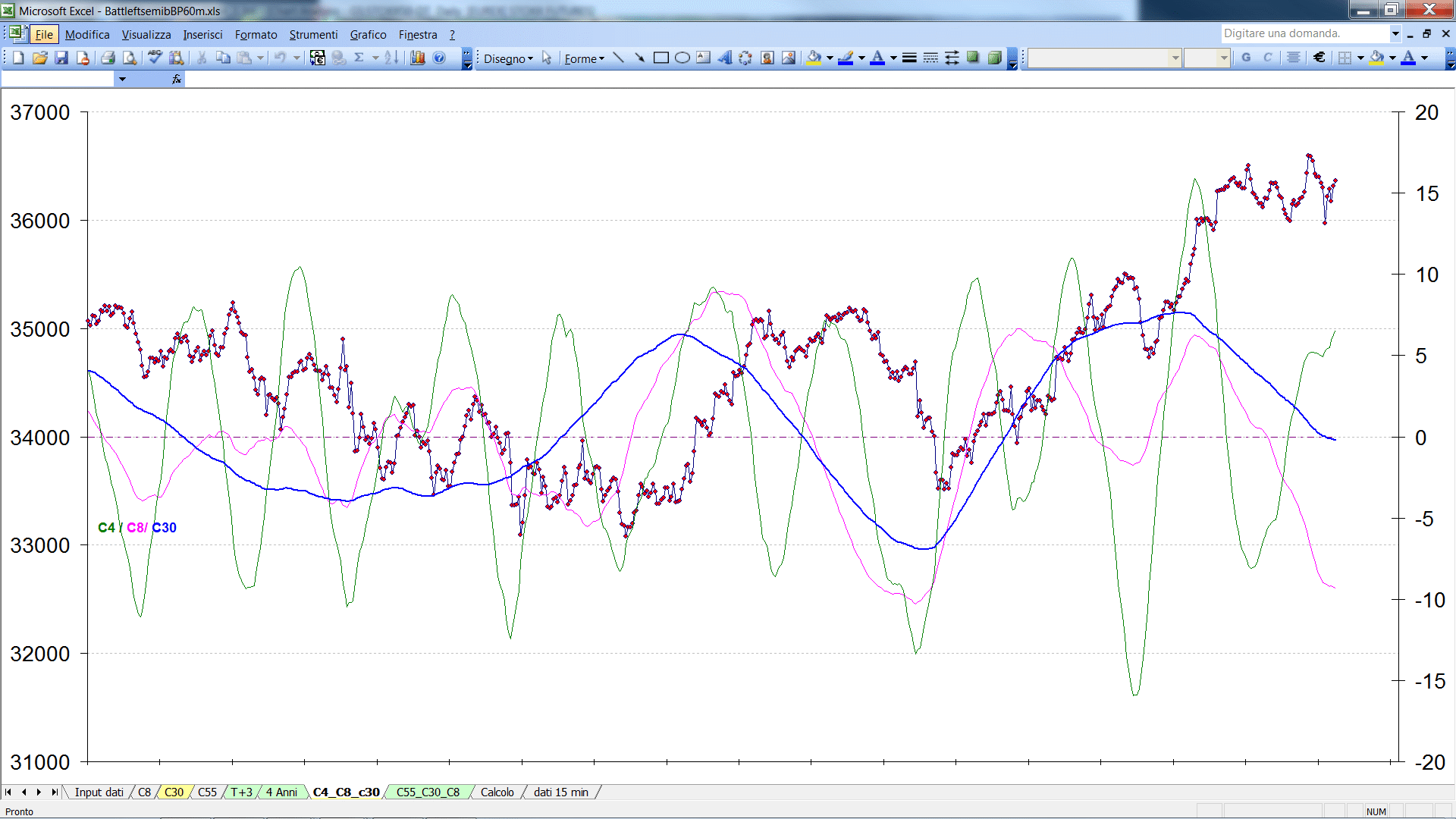Open the Name Box dropdown arrow
Viewport: 1456px width, 819px height.
click(122, 79)
